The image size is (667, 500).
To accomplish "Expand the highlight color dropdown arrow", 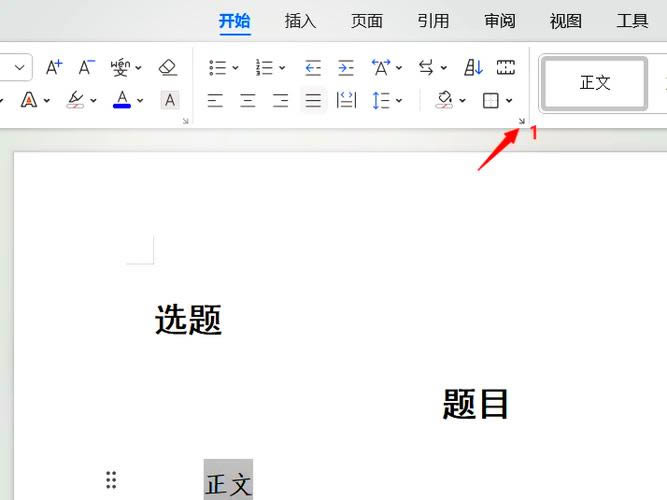I will (93, 101).
